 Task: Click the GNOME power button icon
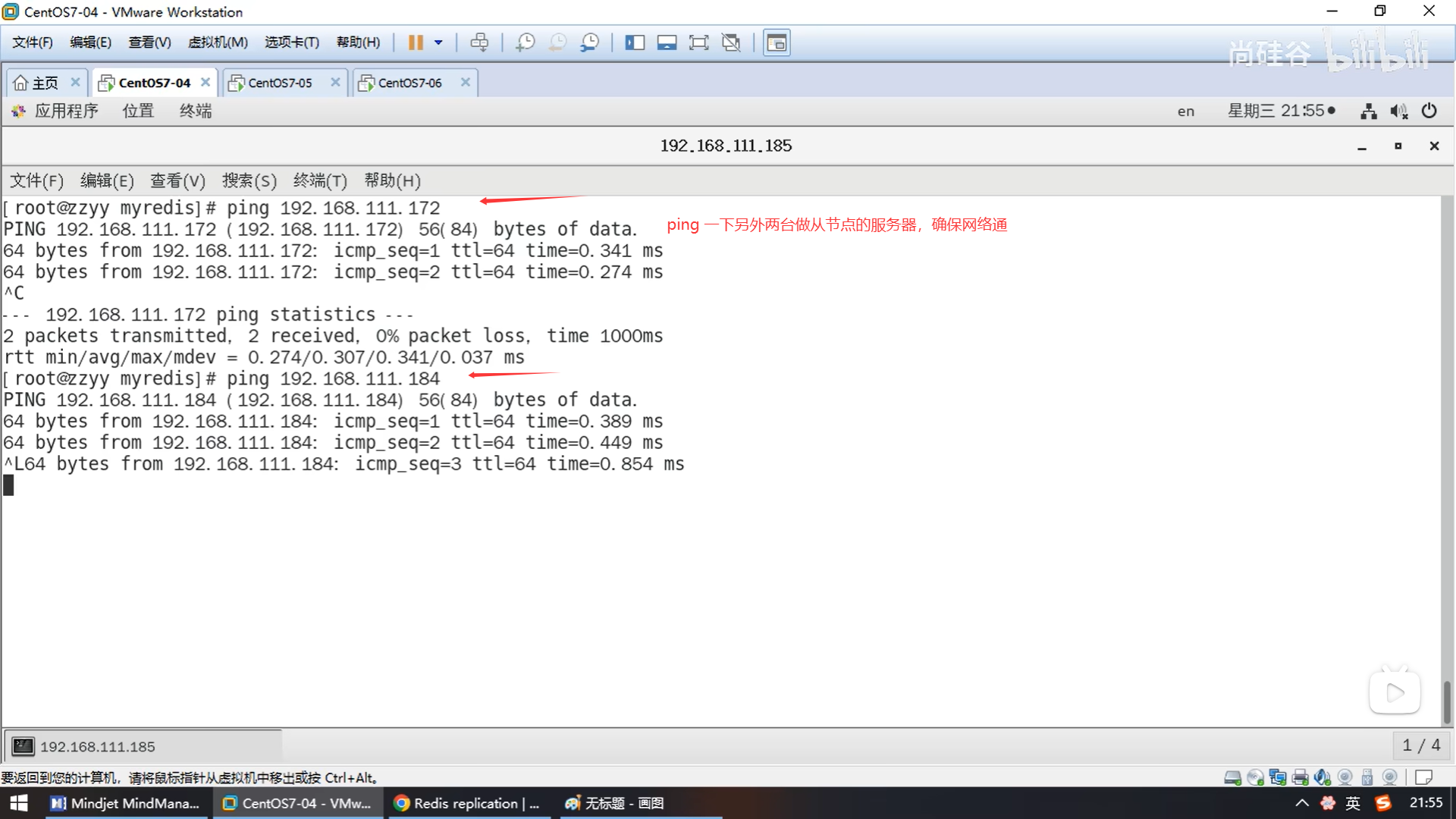tap(1429, 111)
